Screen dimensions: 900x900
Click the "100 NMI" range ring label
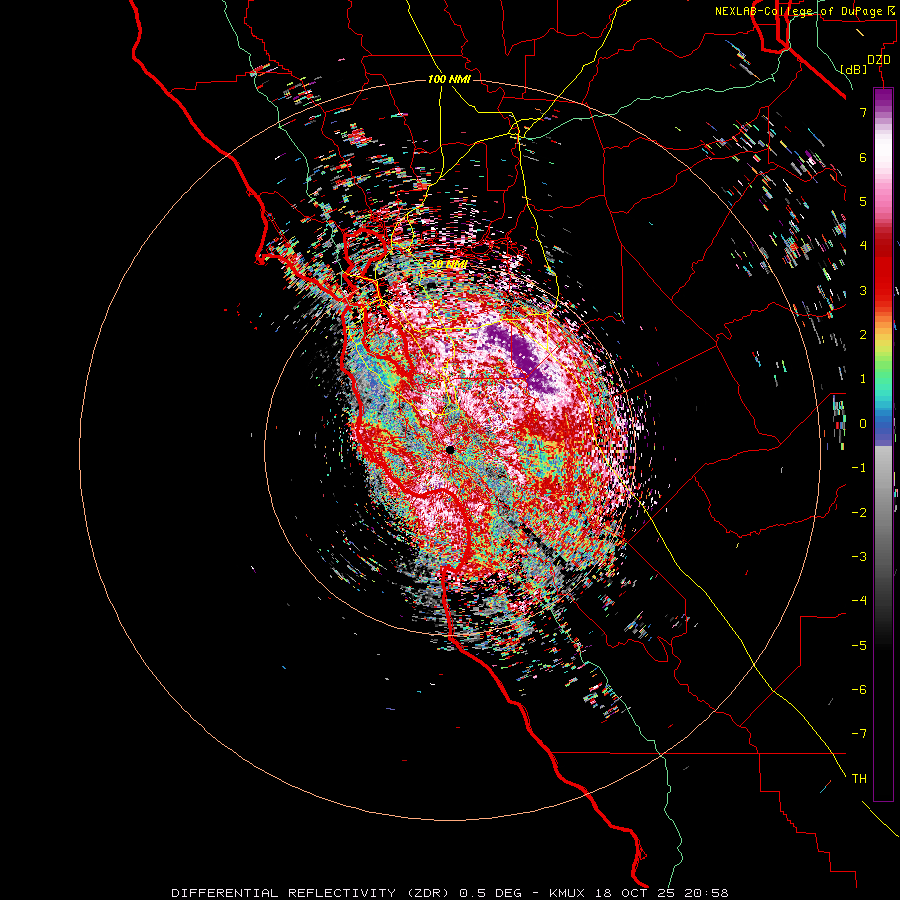tap(449, 79)
